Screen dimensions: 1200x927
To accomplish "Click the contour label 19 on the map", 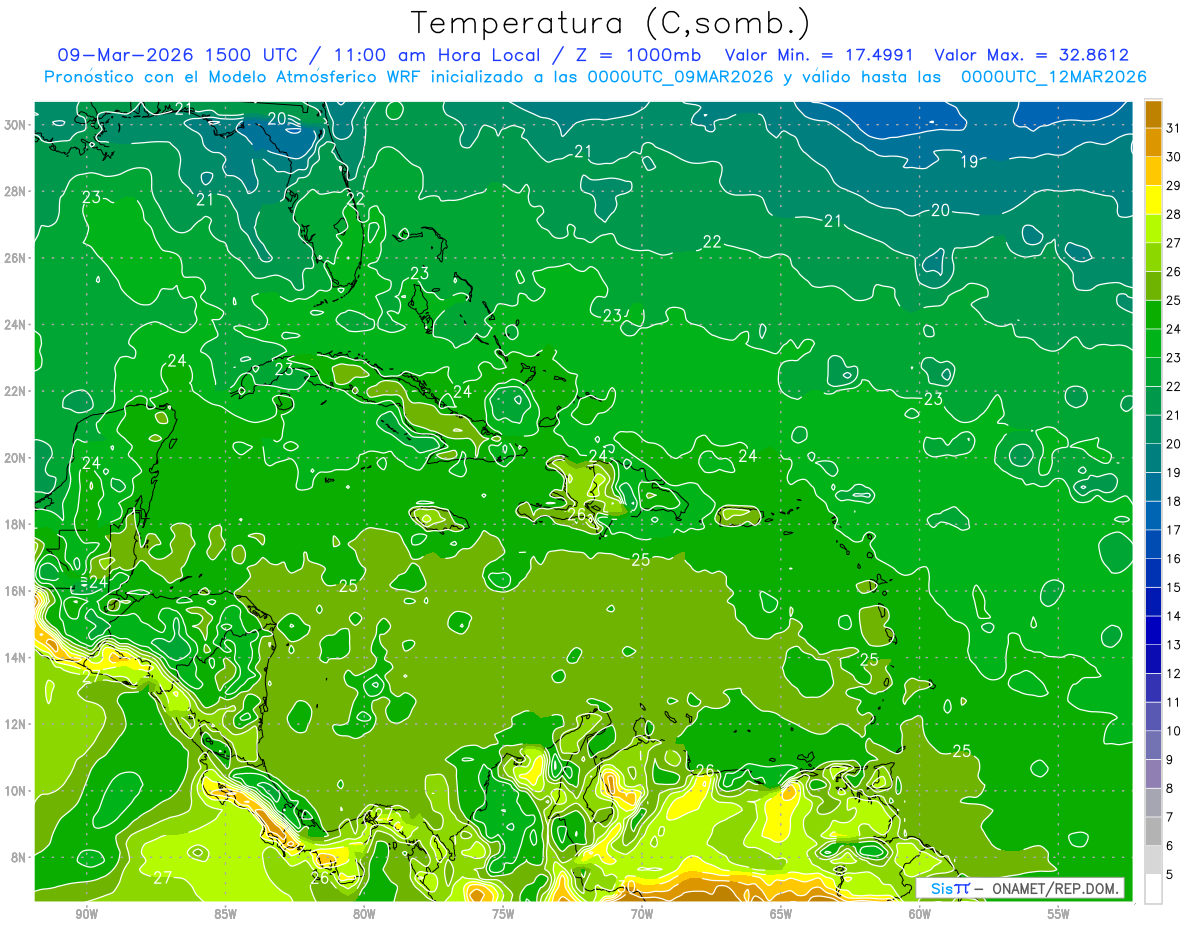I will click(x=969, y=162).
